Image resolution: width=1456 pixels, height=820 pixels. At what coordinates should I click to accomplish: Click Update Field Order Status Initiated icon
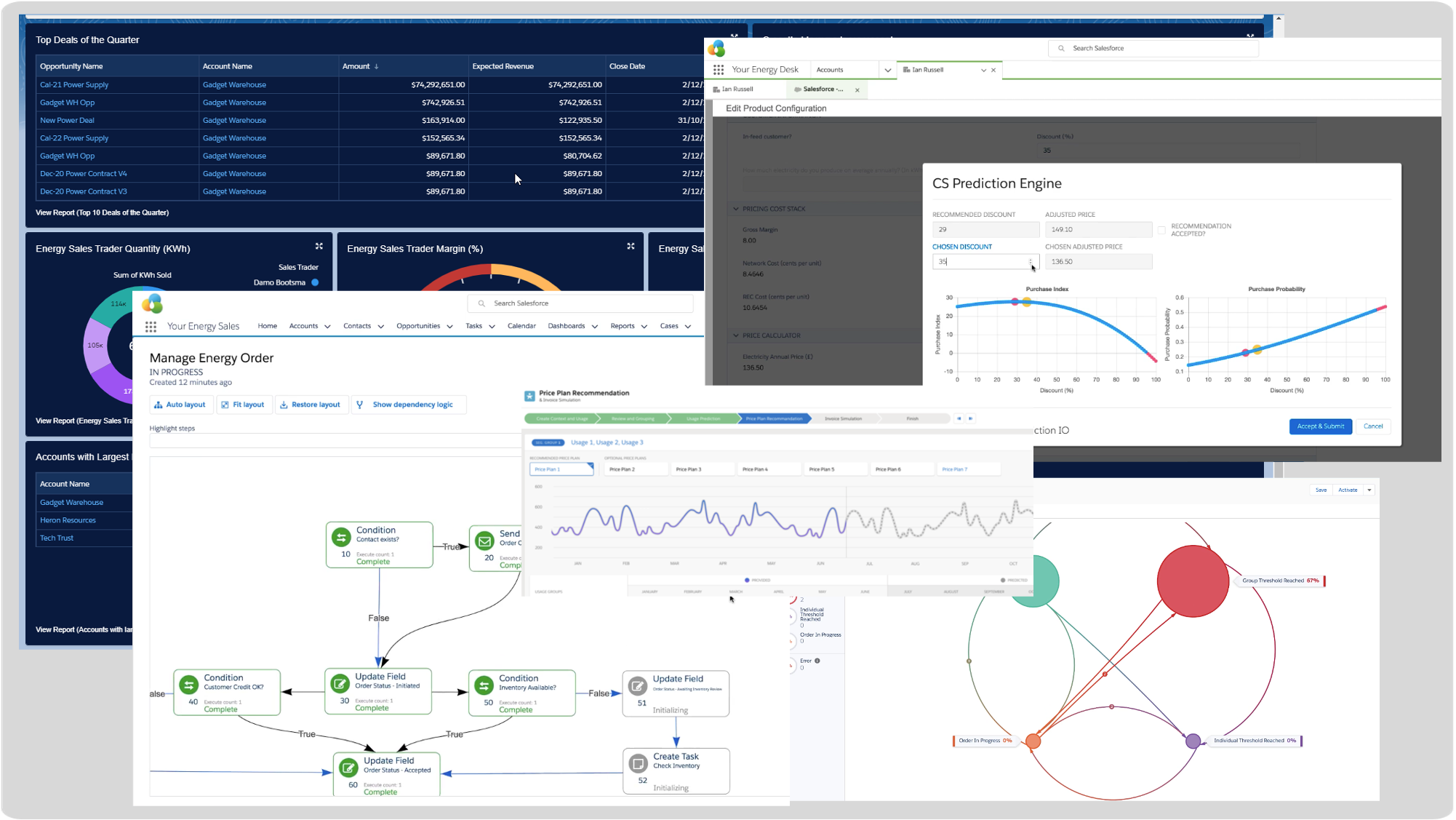(x=340, y=684)
